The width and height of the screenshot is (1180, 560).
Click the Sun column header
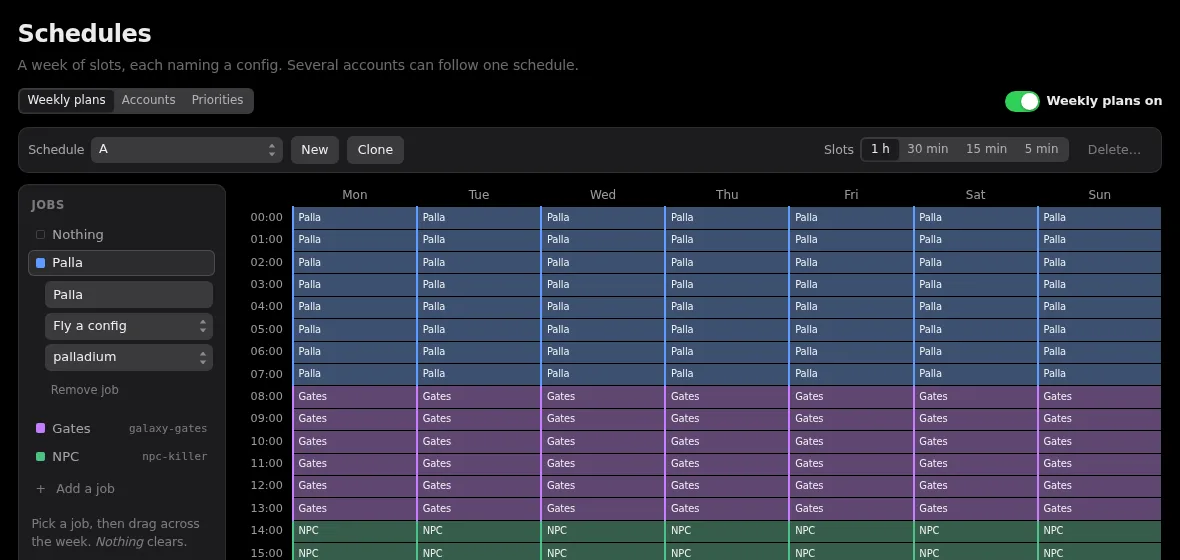pos(1099,195)
